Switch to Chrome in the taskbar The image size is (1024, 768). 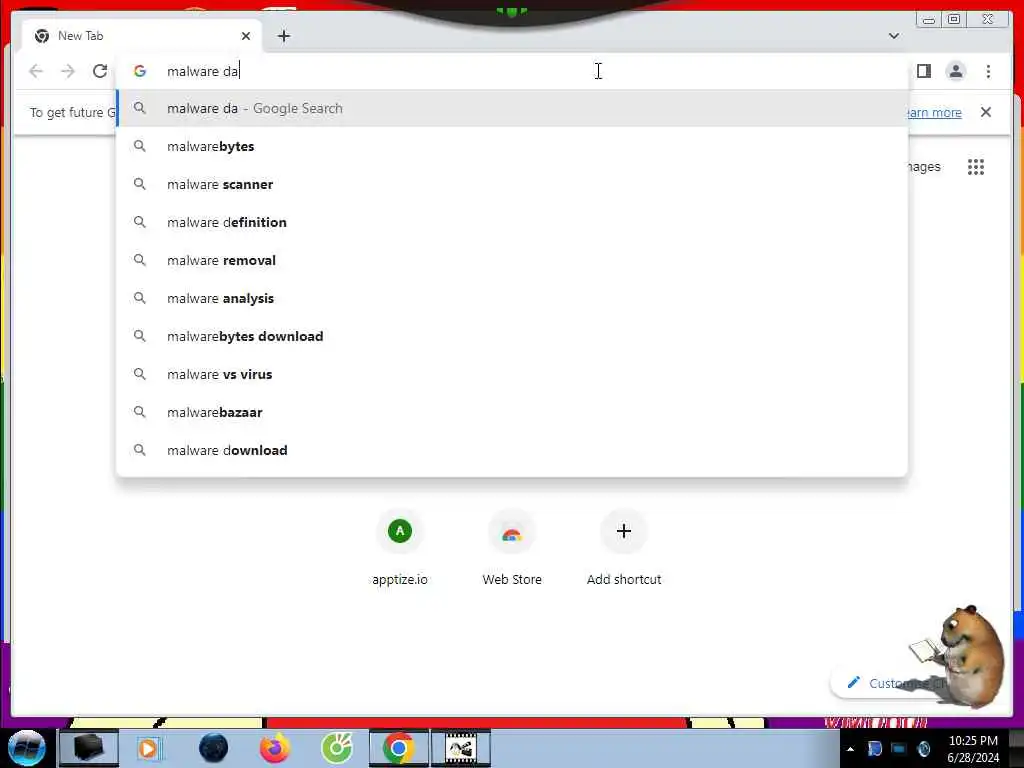click(398, 748)
